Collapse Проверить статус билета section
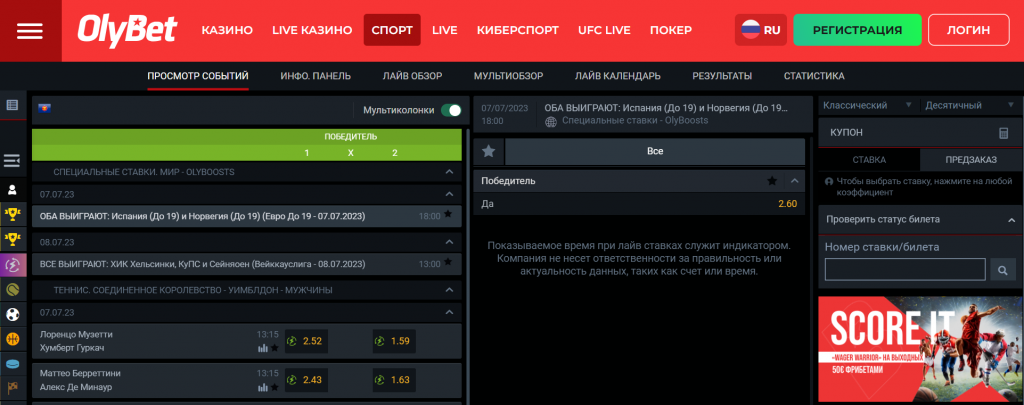This screenshot has width=1024, height=405. (x=1012, y=220)
